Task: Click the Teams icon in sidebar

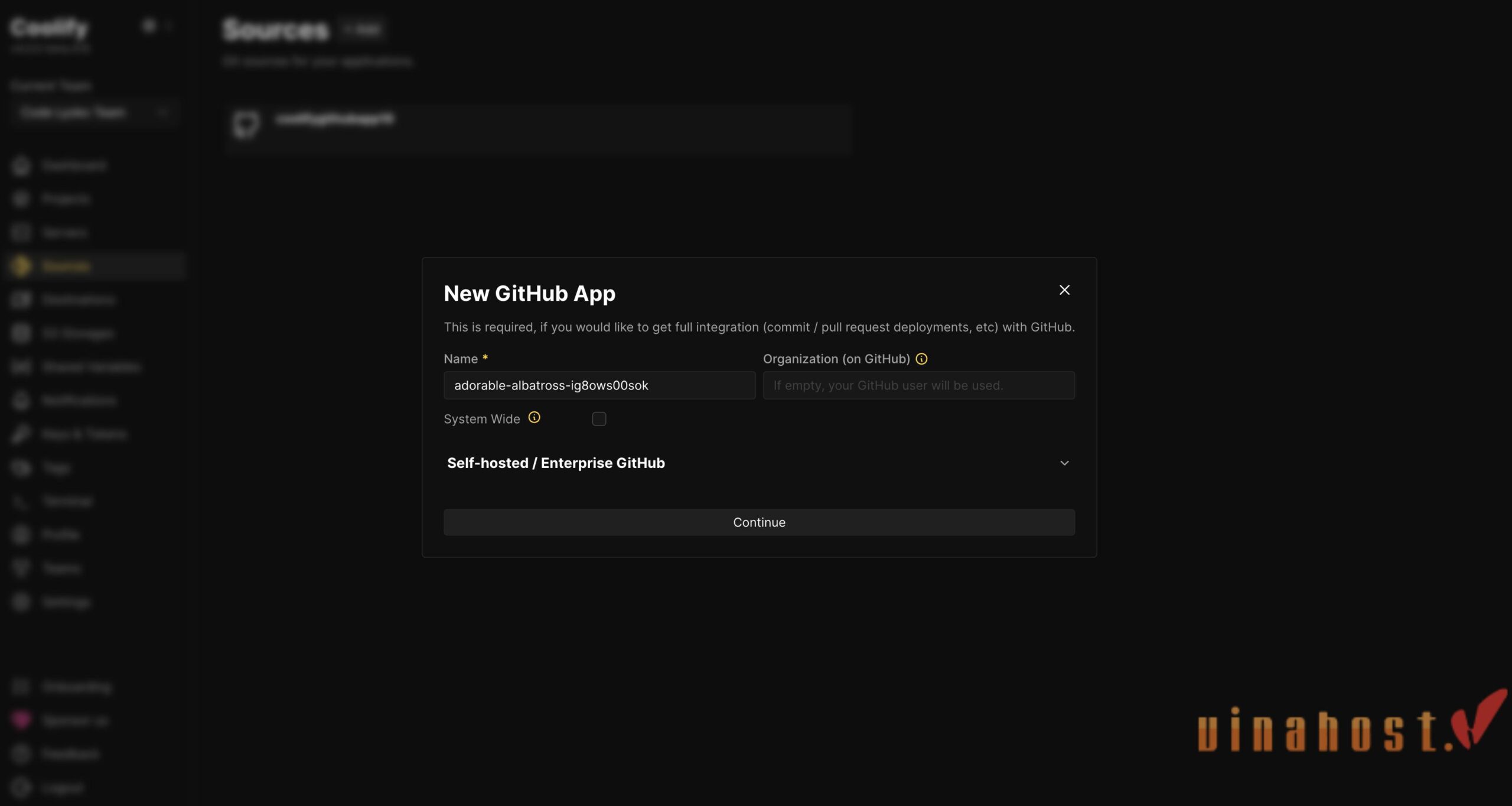Action: click(21, 568)
